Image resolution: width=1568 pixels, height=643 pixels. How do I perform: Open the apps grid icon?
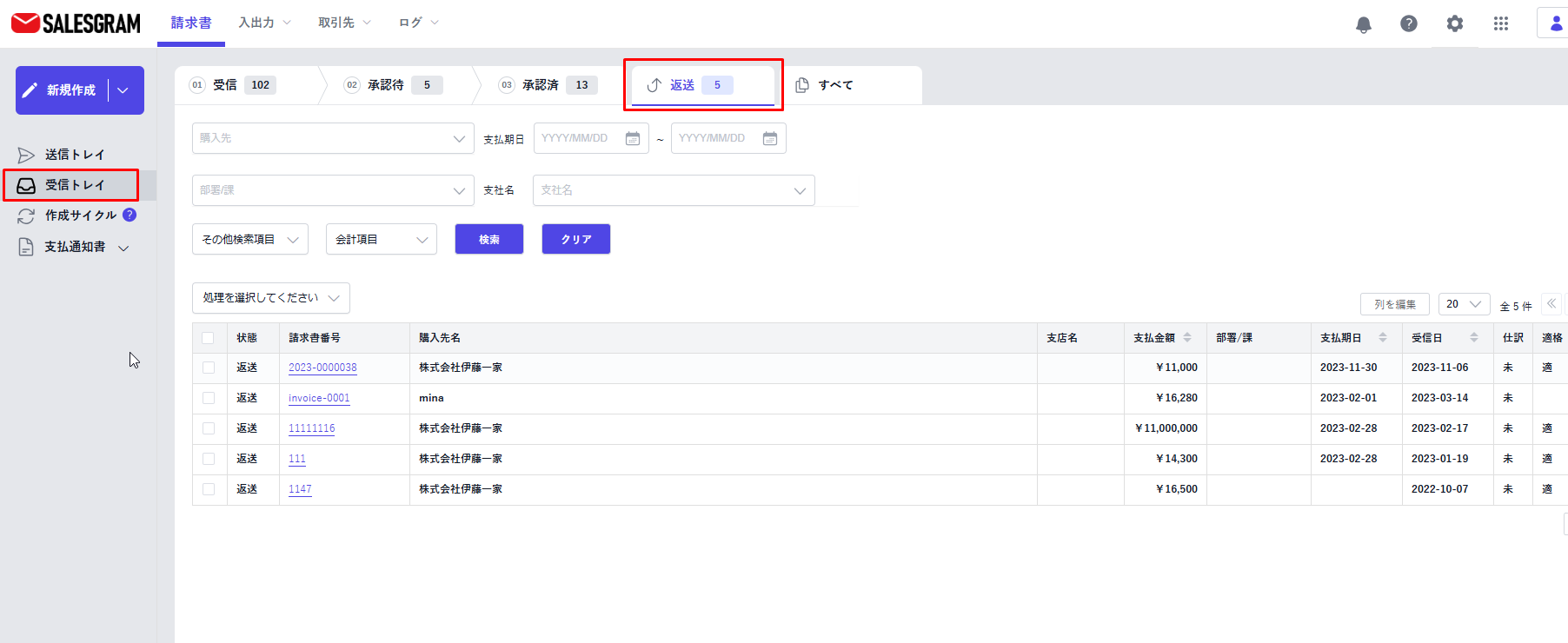(1500, 23)
